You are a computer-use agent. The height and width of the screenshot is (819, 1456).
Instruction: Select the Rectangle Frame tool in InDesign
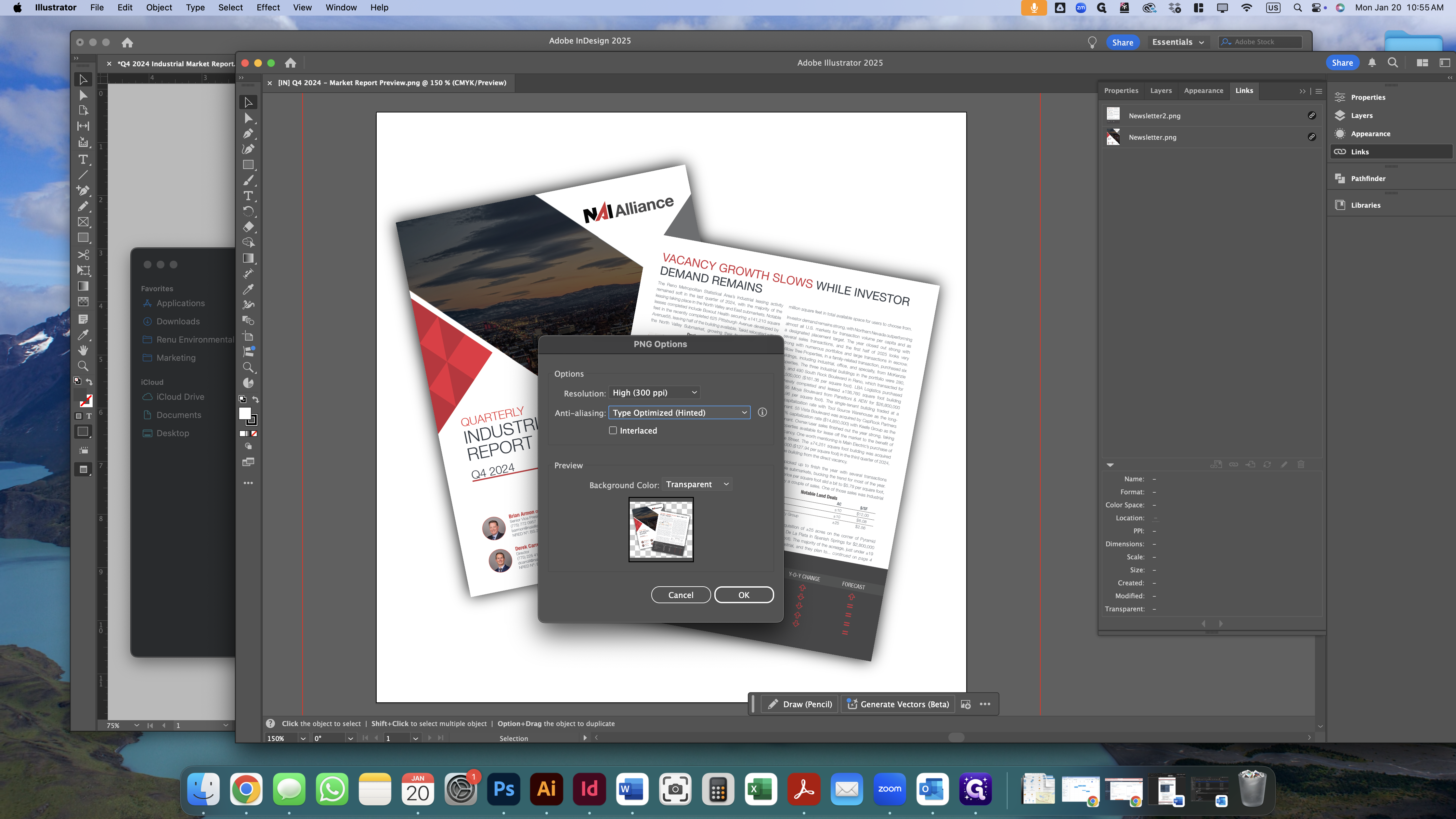83,222
